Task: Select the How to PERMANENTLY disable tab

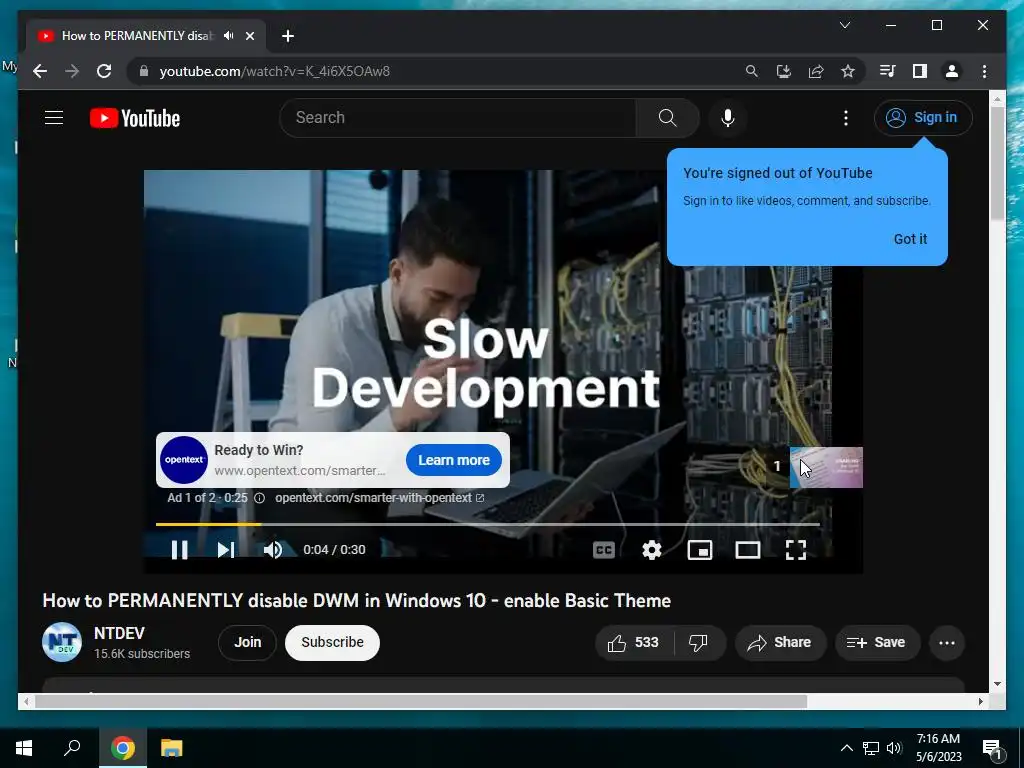Action: [x=146, y=36]
